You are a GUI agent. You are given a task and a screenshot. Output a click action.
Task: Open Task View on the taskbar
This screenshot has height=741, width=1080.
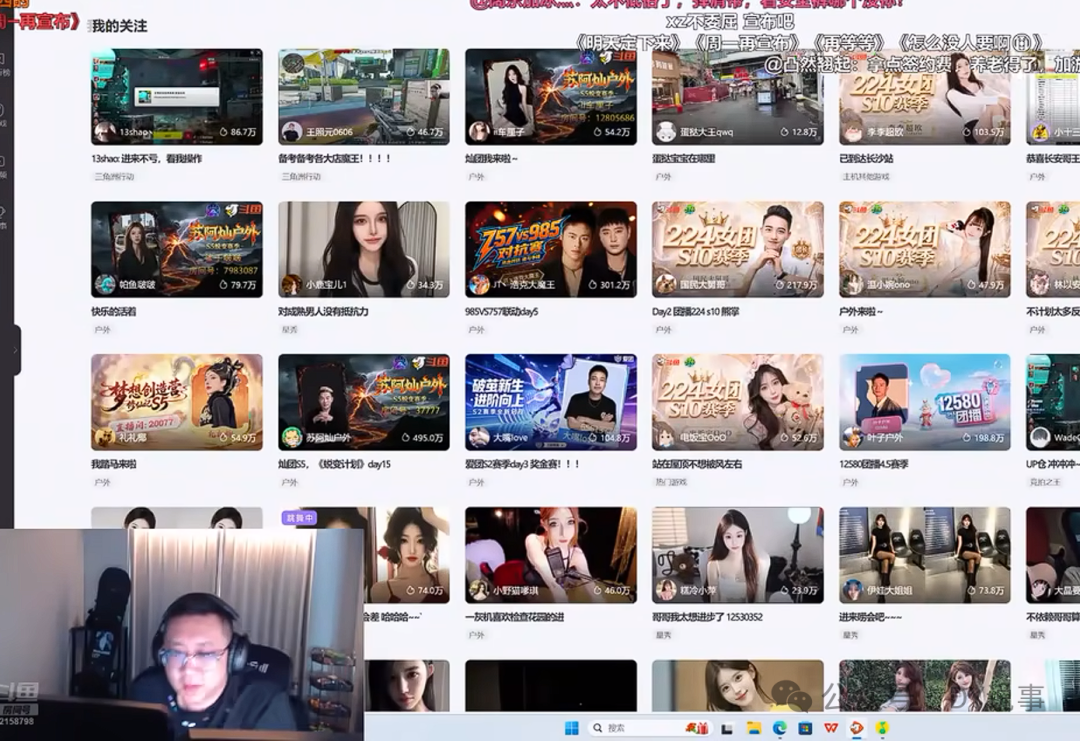[727, 729]
